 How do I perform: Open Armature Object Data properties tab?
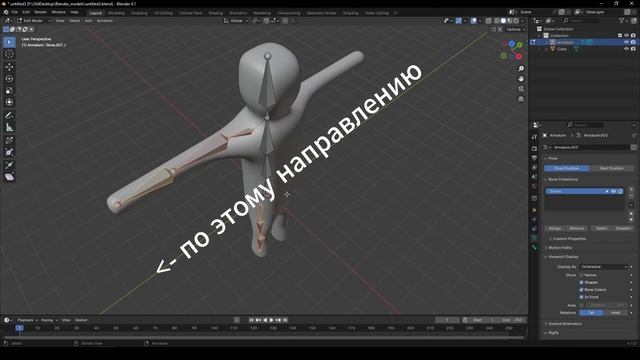(534, 238)
